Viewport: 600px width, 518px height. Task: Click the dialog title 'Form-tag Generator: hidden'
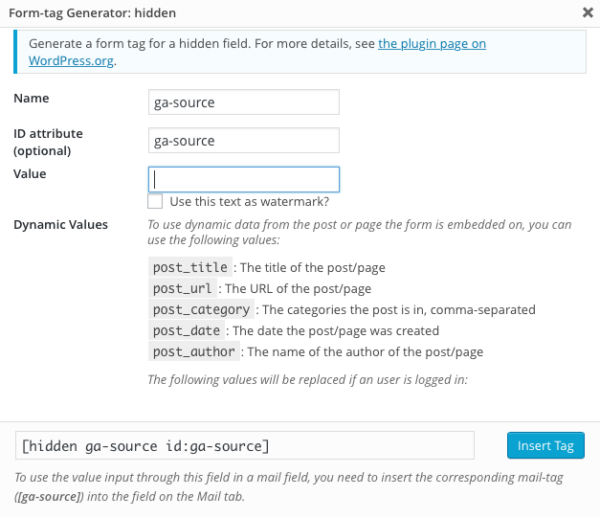[x=92, y=13]
